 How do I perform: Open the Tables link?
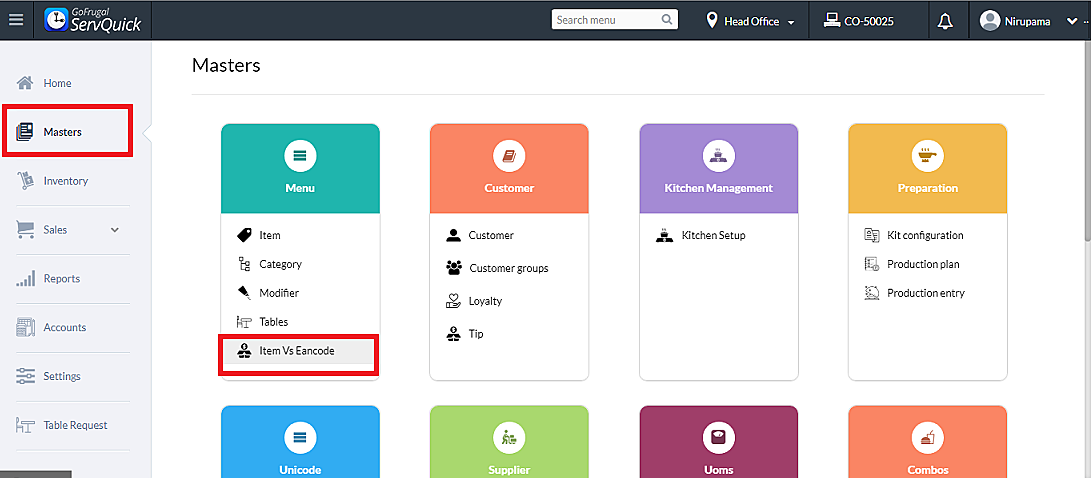click(273, 322)
